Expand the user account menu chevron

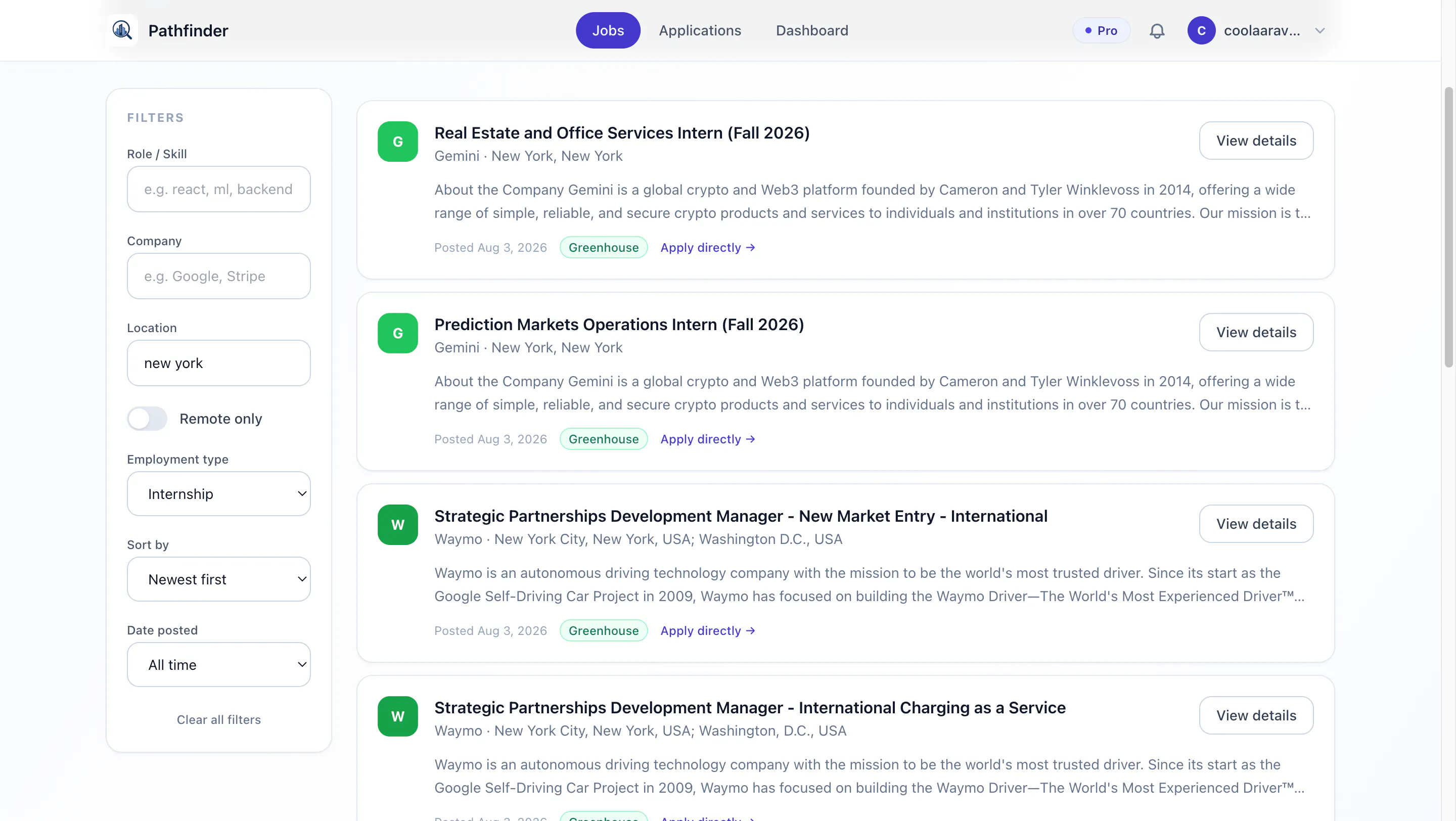pos(1320,30)
